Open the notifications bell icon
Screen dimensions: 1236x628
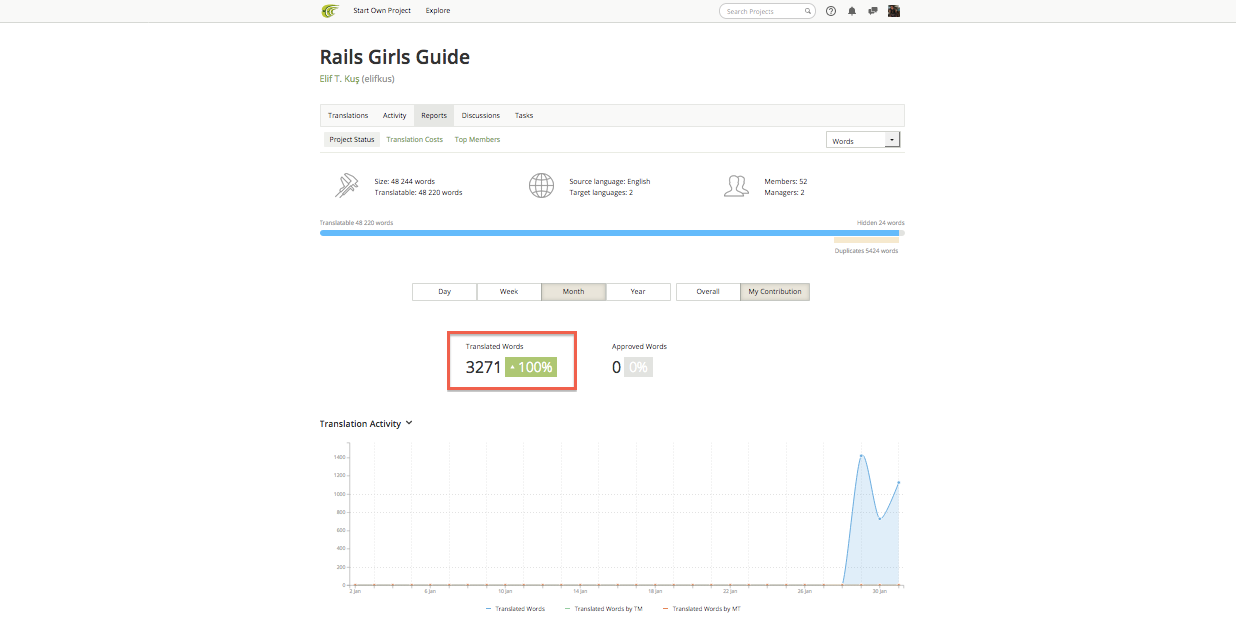point(852,11)
